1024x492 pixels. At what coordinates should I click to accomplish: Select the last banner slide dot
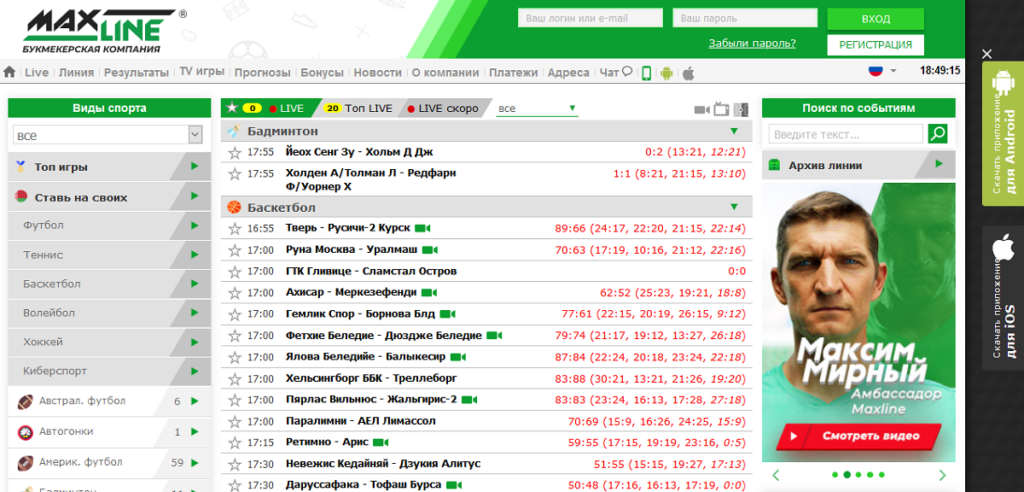[x=882, y=475]
